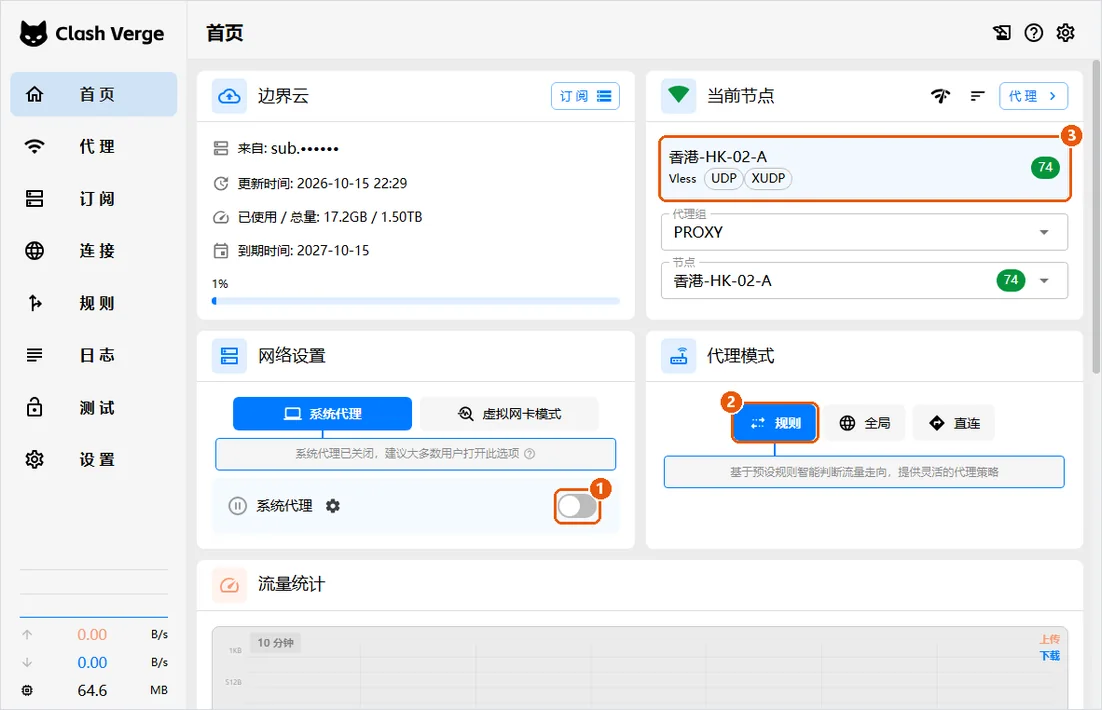Click the 边界云 cloud upload icon

(x=229, y=96)
